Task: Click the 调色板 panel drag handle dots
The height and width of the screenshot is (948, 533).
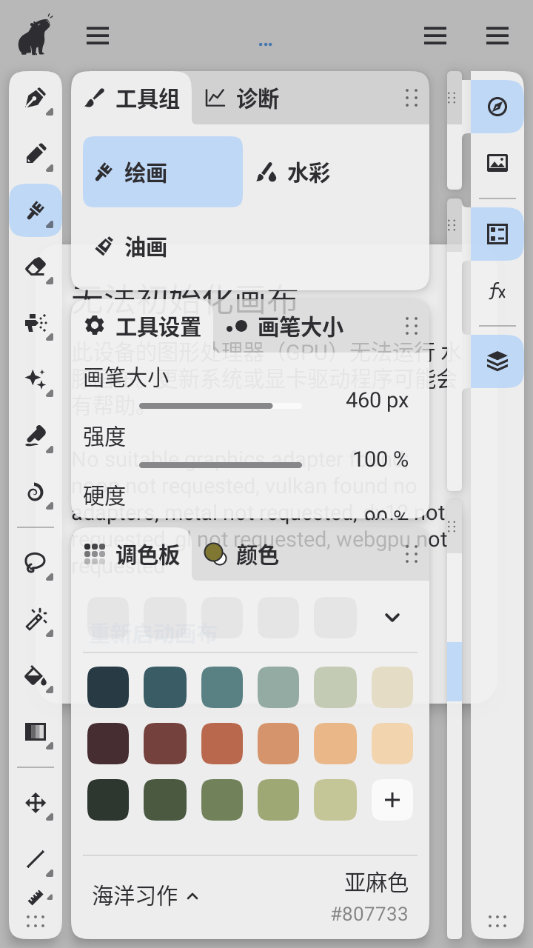Action: pyautogui.click(x=412, y=555)
